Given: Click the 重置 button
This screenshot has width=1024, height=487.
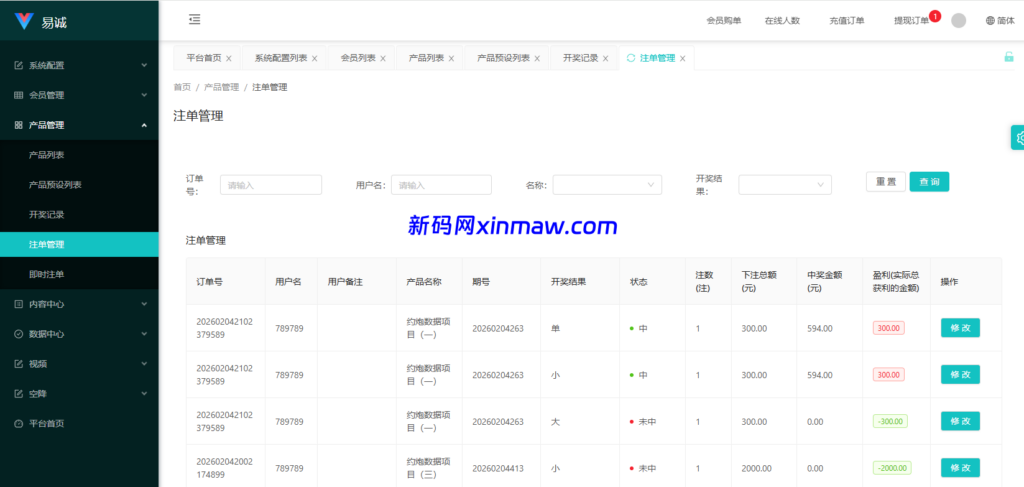Looking at the screenshot, I should (886, 182).
